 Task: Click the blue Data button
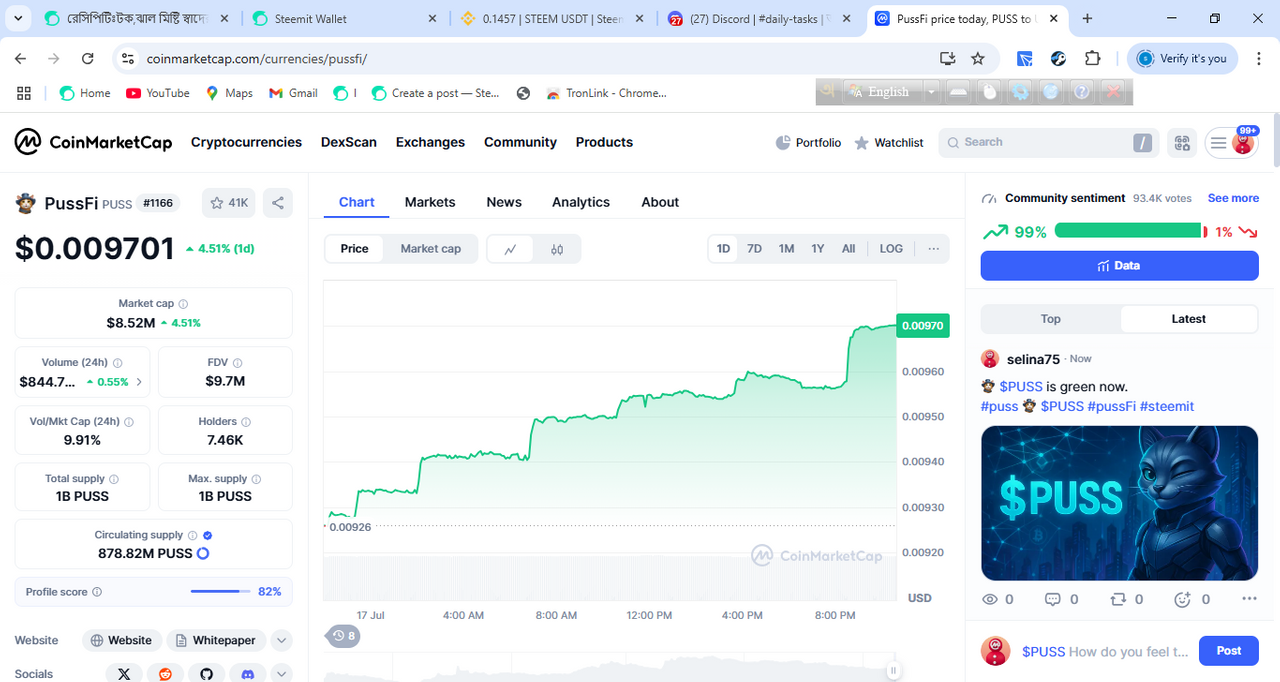click(x=1119, y=266)
